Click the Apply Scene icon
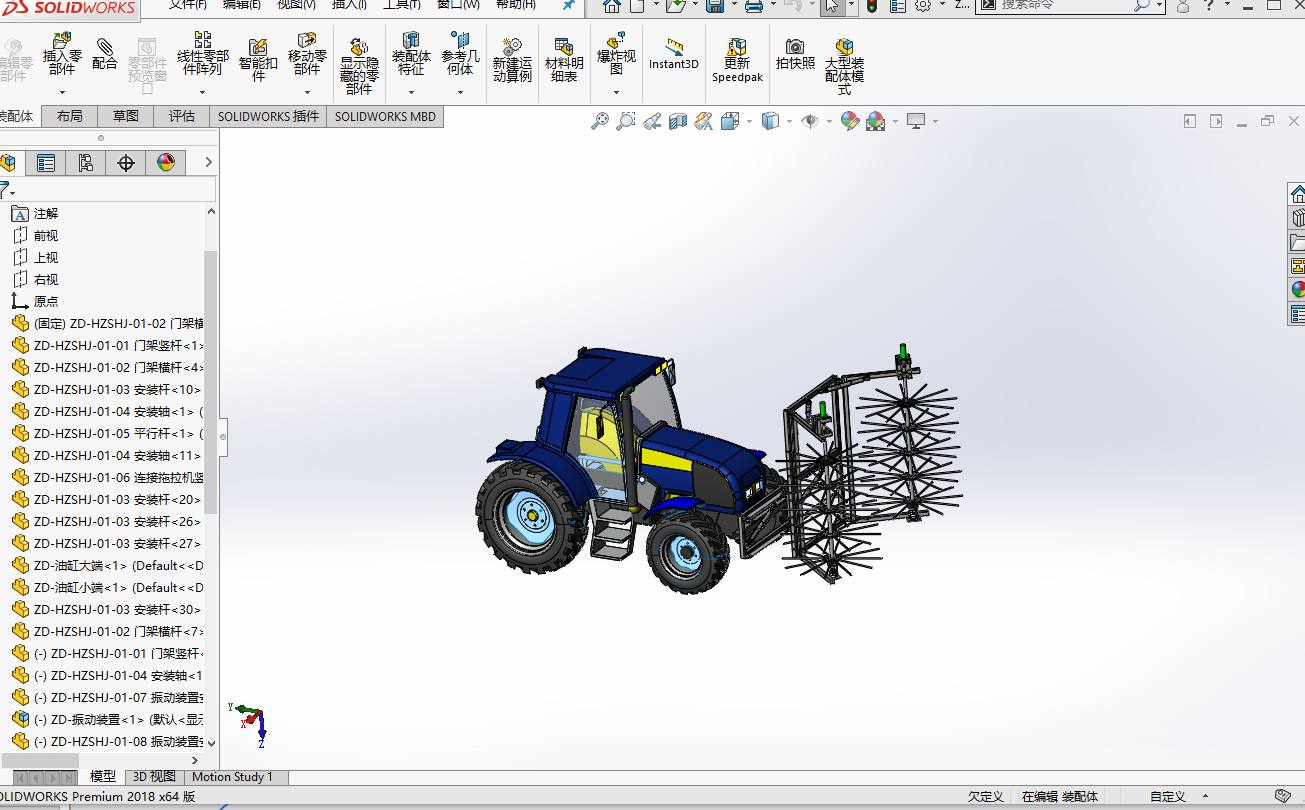Screen dimensions: 1305x810 point(876,121)
